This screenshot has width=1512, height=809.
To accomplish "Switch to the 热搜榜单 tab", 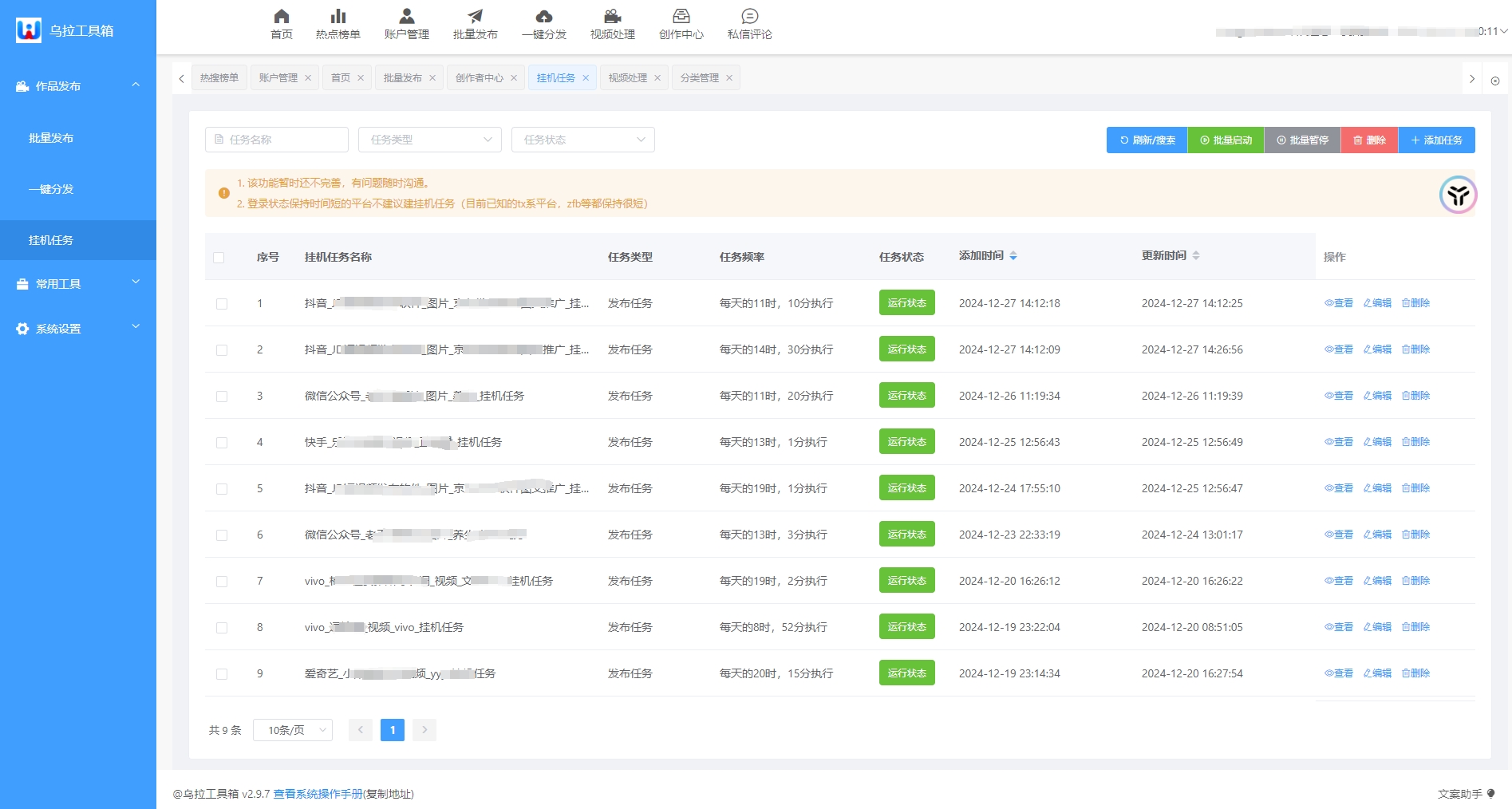I will pos(219,78).
